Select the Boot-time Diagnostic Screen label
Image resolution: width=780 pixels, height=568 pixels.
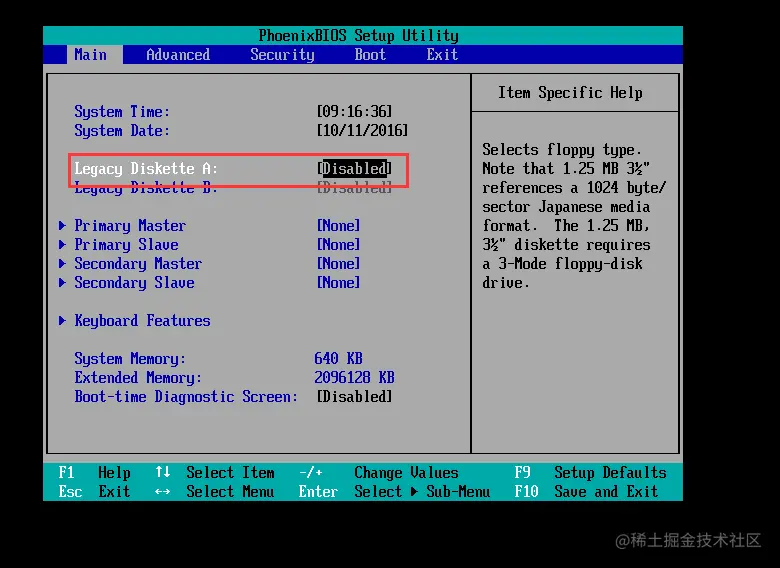tap(186, 397)
